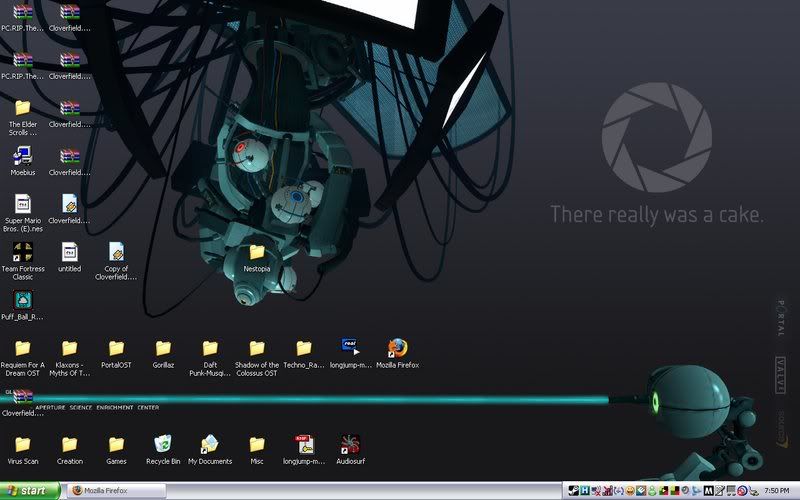Open the Audiosurf desktop shortcut
The height and width of the screenshot is (500, 800).
[x=350, y=444]
